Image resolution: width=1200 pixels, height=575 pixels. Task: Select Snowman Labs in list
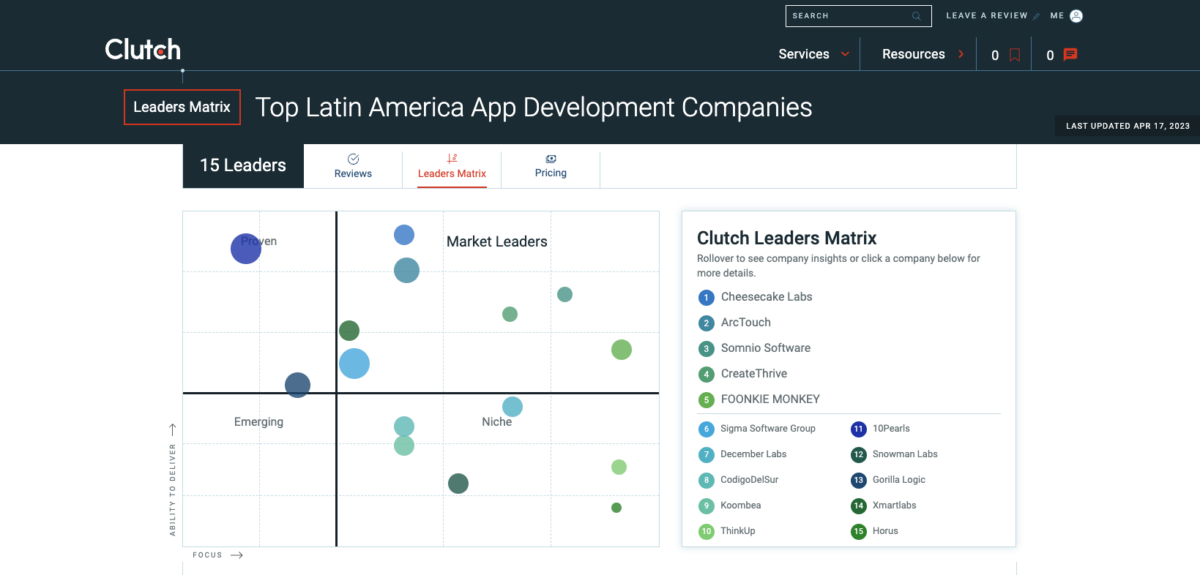(905, 454)
